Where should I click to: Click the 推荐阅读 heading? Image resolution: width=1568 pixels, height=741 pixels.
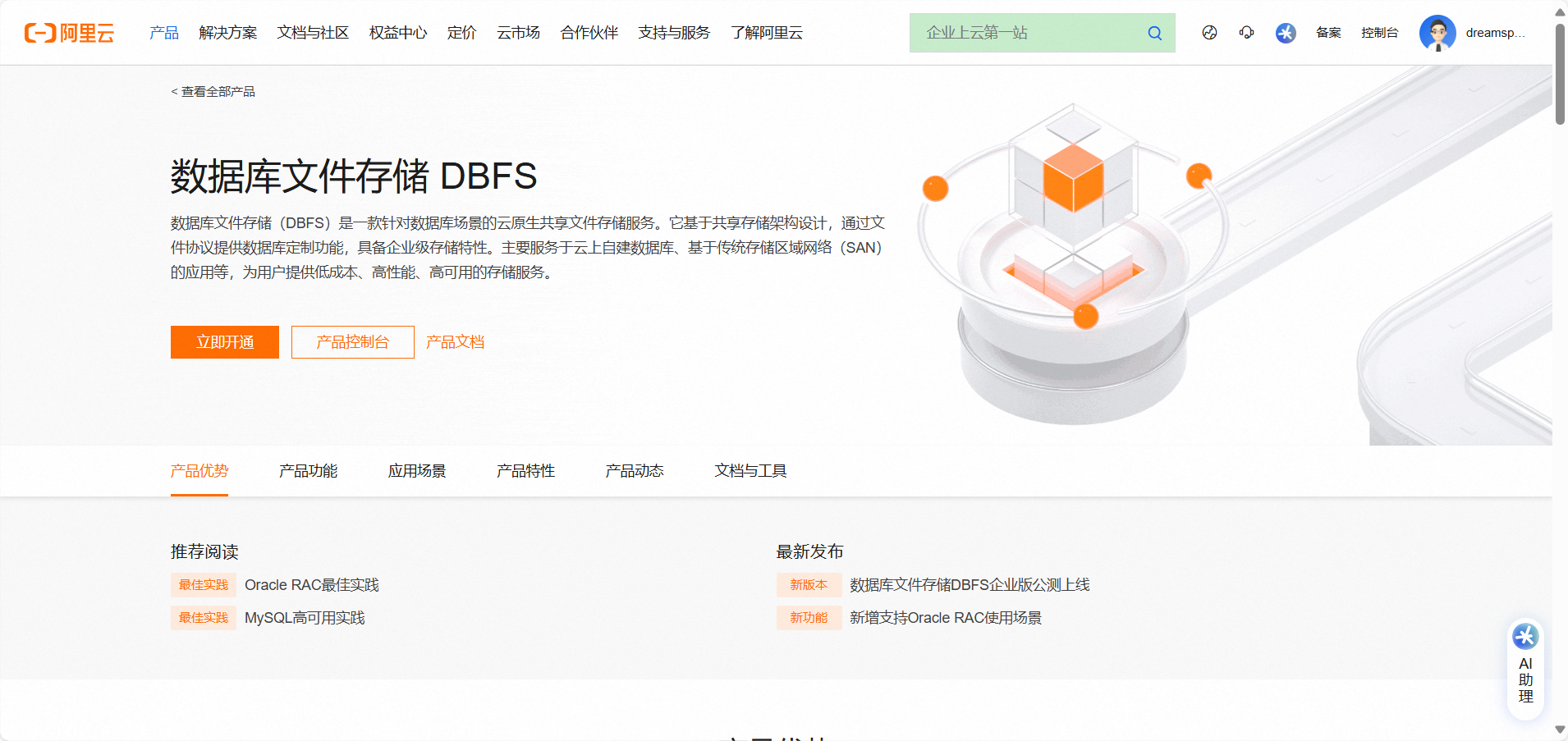[204, 551]
